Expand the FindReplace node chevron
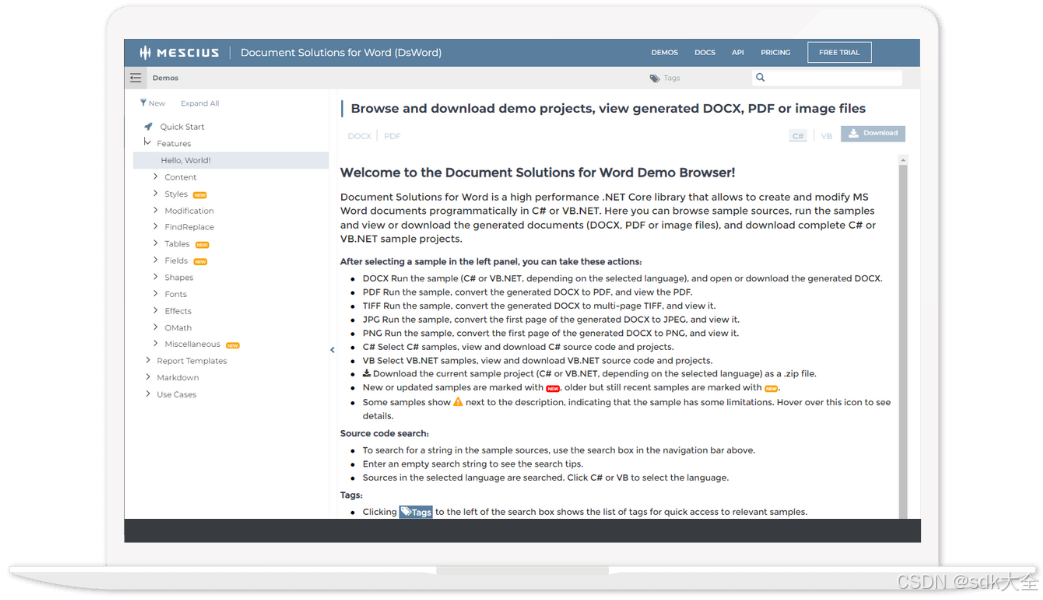The image size is (1043, 600). coord(156,227)
